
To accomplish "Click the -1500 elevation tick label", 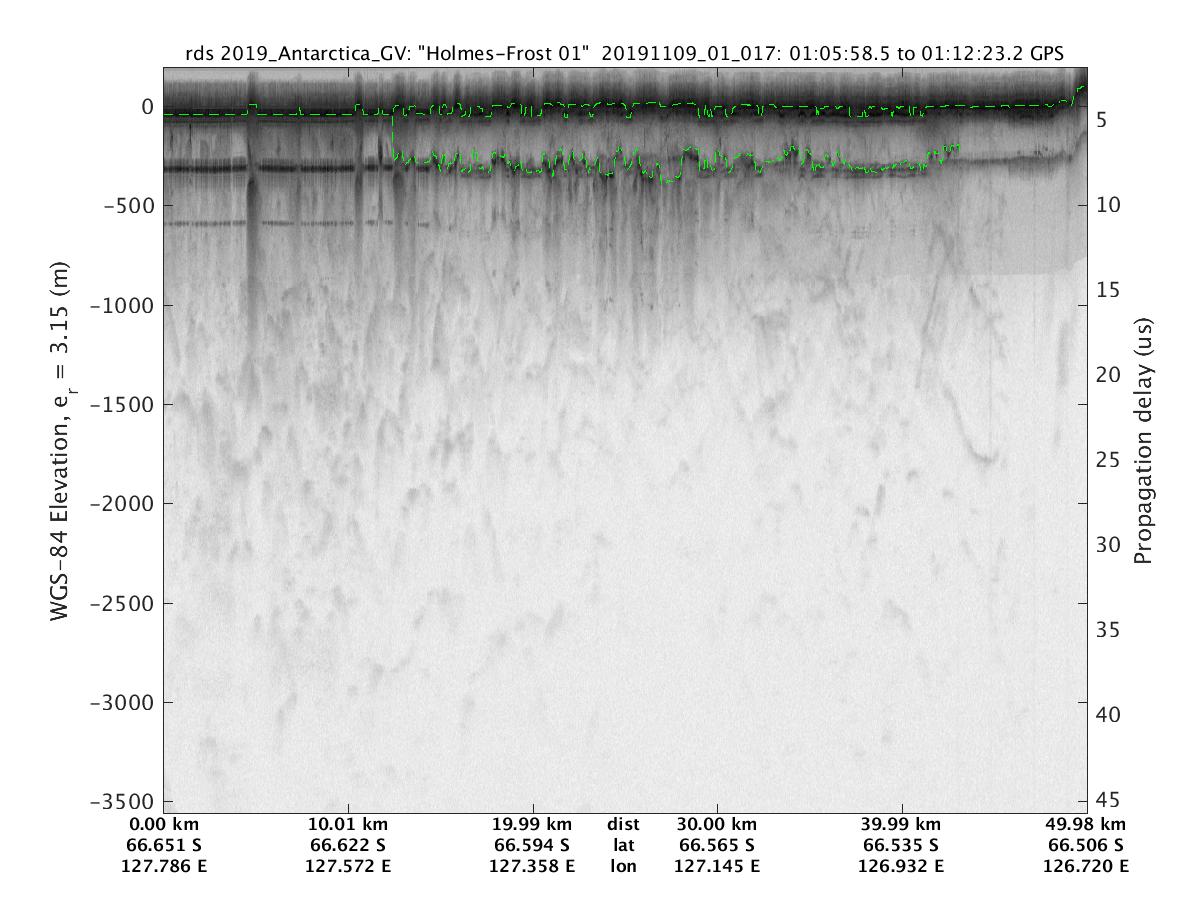I will click(119, 404).
